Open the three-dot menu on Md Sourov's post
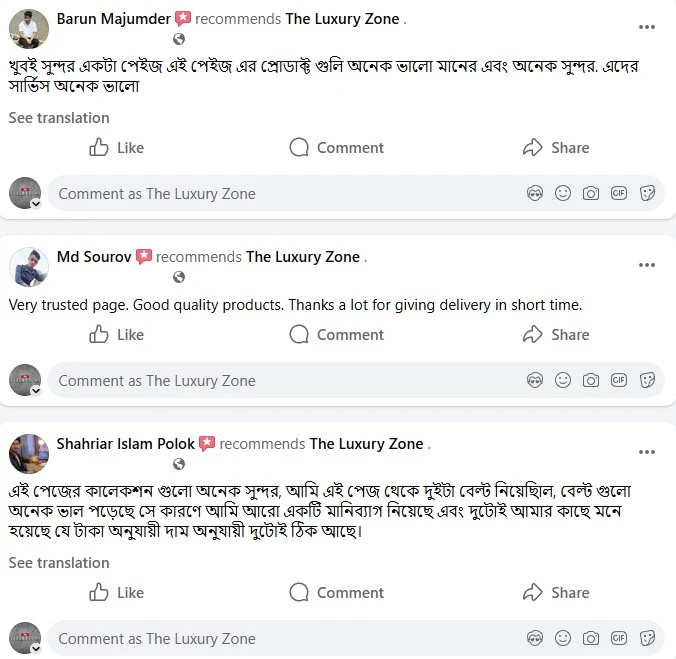This screenshot has height=659, width=676. click(647, 265)
